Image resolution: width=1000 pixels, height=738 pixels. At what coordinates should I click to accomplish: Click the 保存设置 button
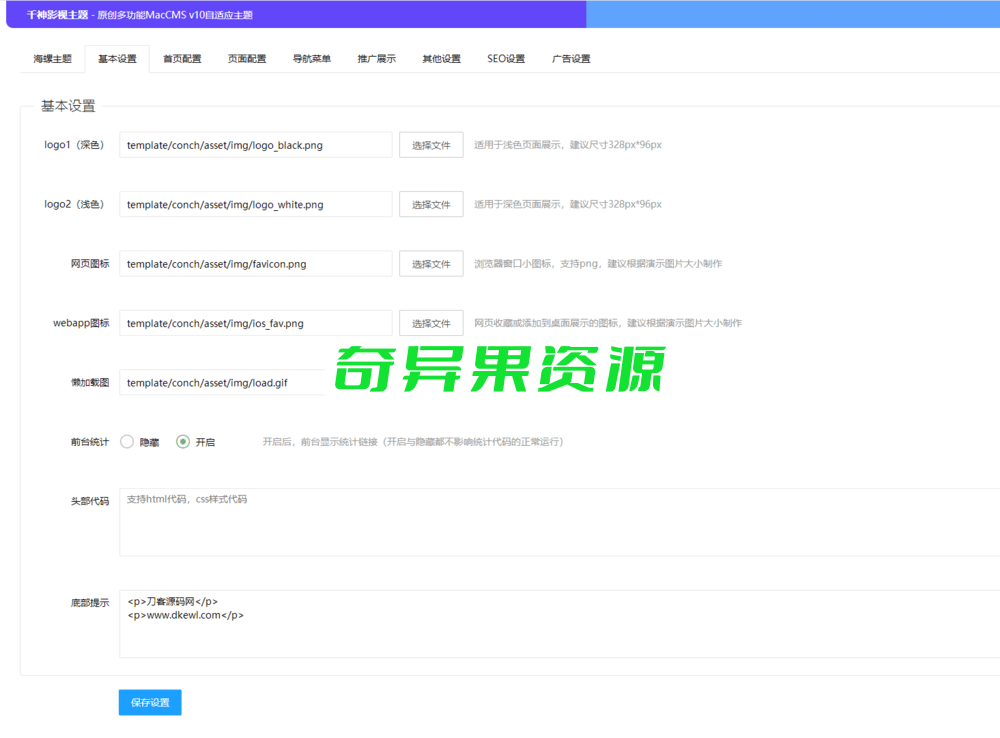(149, 702)
